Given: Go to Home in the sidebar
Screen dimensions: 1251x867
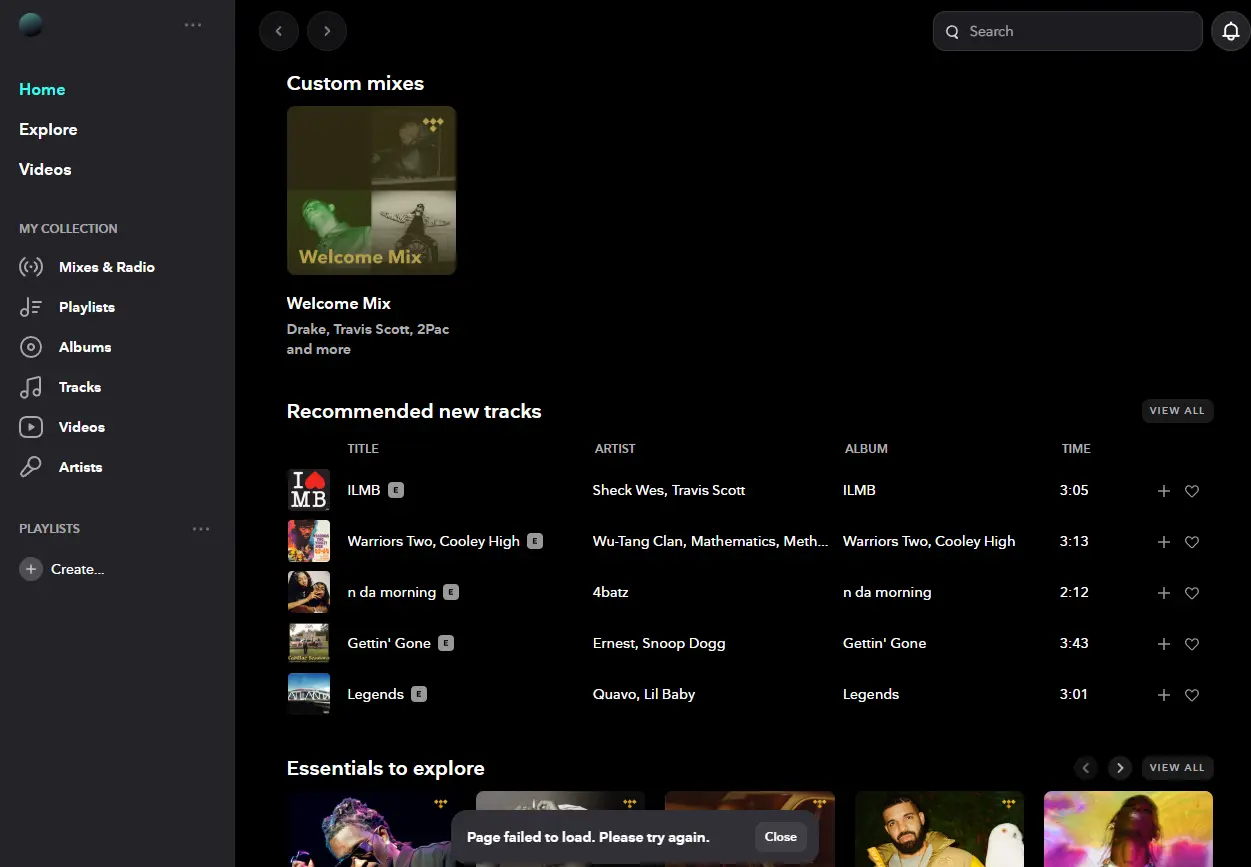Looking at the screenshot, I should [42, 89].
